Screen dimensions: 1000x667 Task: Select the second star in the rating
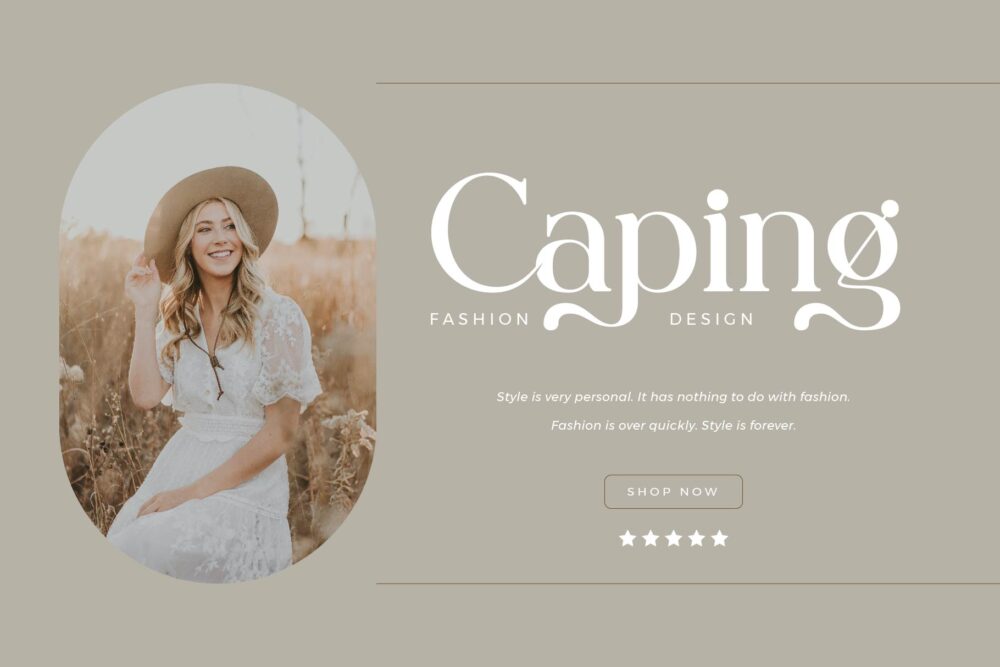[651, 538]
